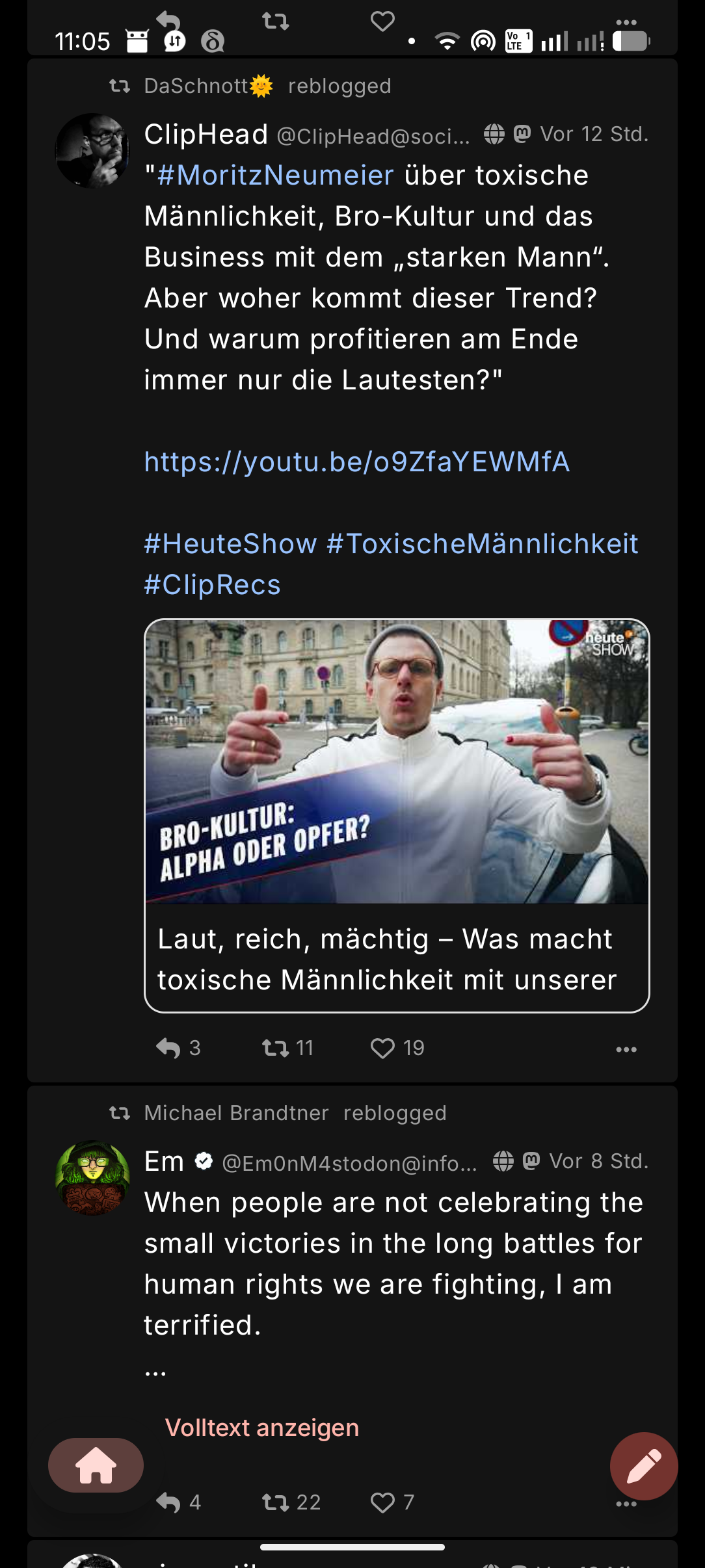The image size is (705, 1568).
Task: Open the Bro-Kultur video preview thumbnail
Action: [x=397, y=761]
